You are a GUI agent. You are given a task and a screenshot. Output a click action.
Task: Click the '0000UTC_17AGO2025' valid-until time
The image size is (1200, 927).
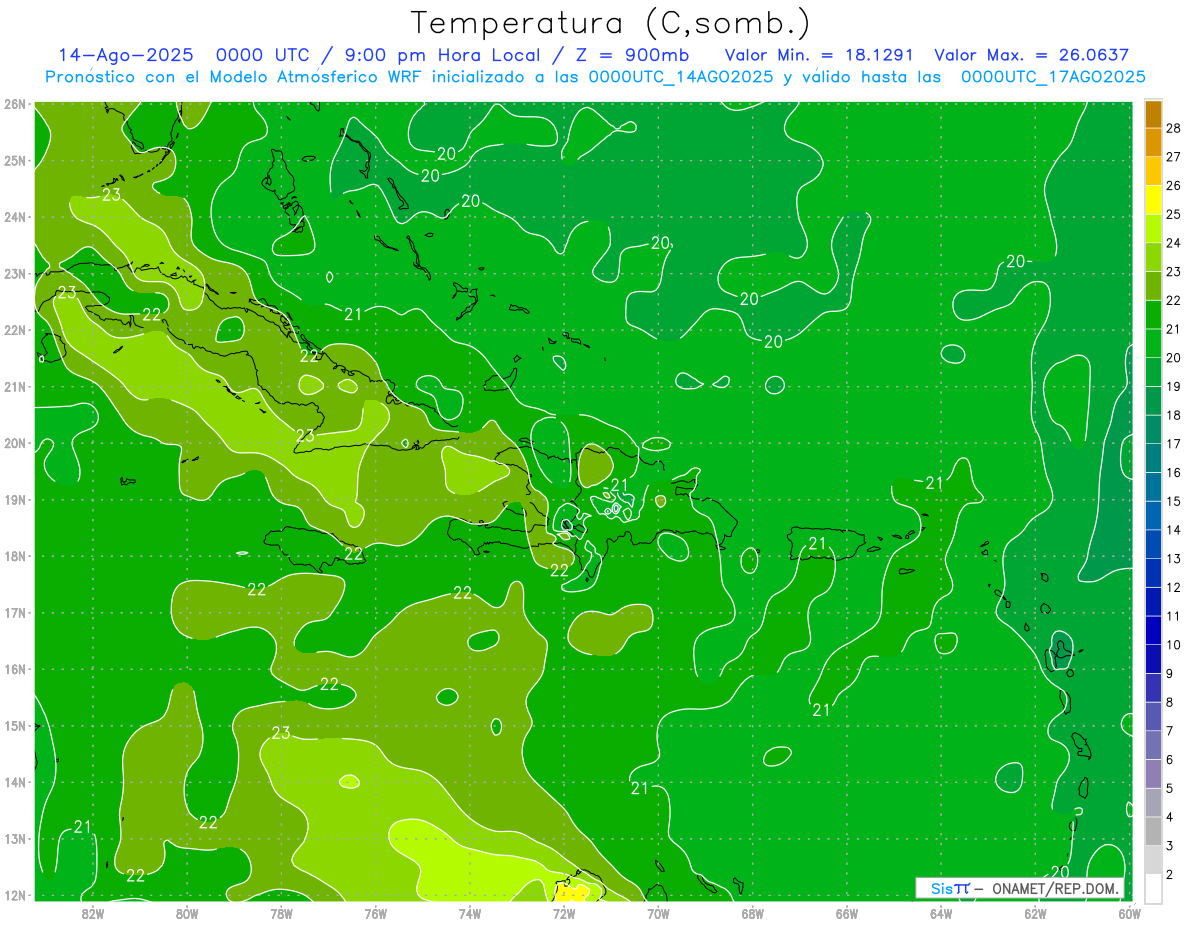coord(1053,77)
